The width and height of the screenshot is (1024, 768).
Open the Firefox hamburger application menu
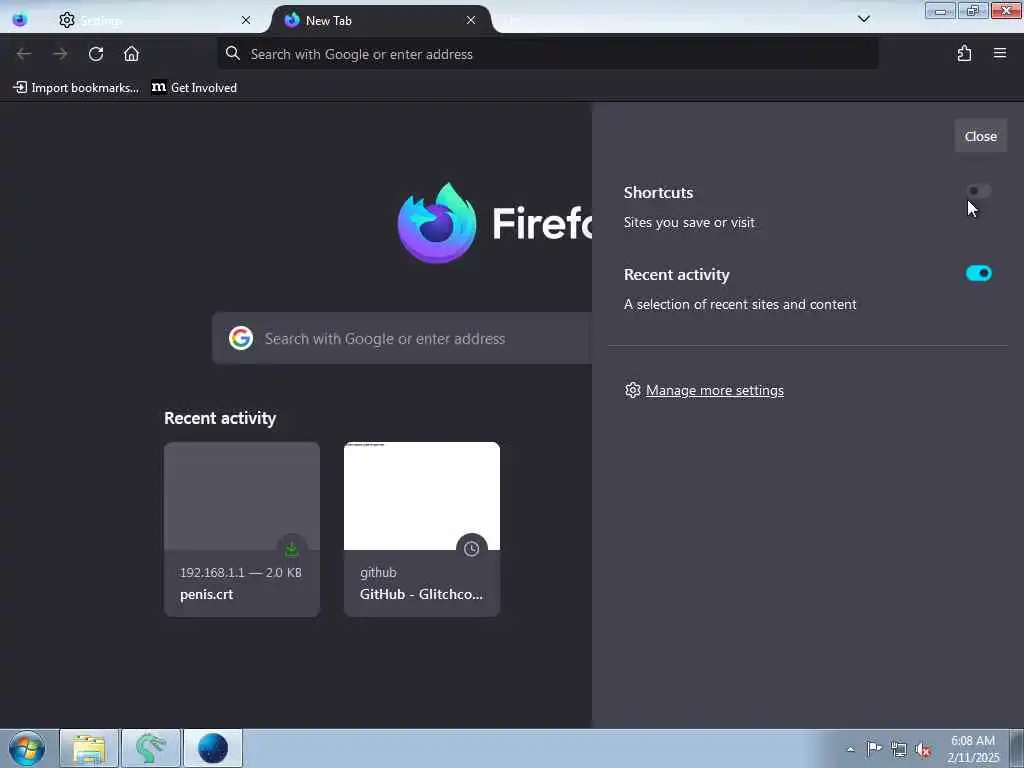(1000, 54)
